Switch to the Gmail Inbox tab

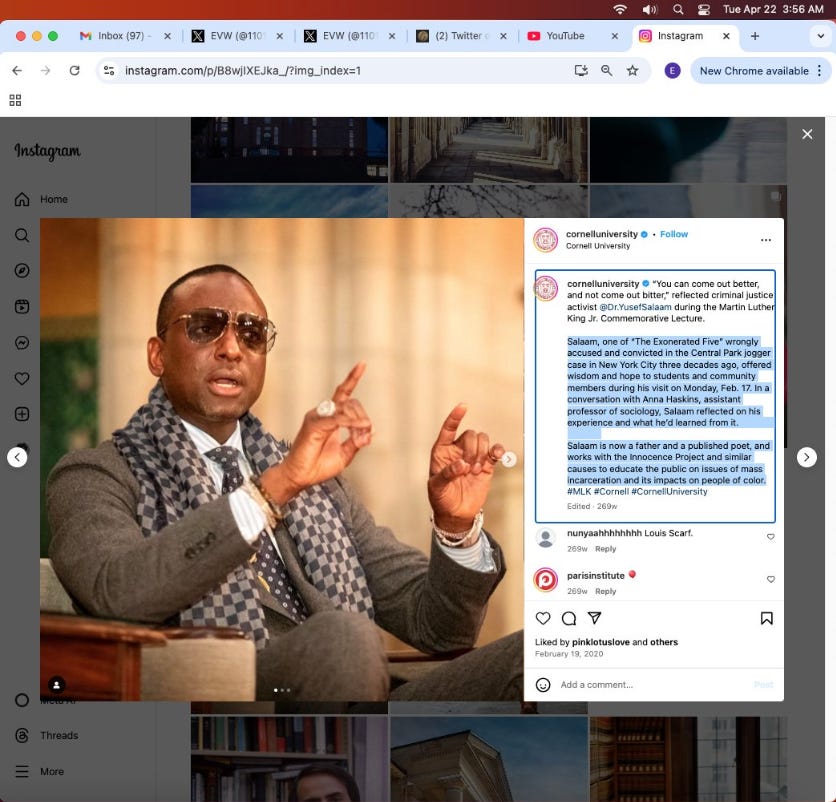[124, 36]
